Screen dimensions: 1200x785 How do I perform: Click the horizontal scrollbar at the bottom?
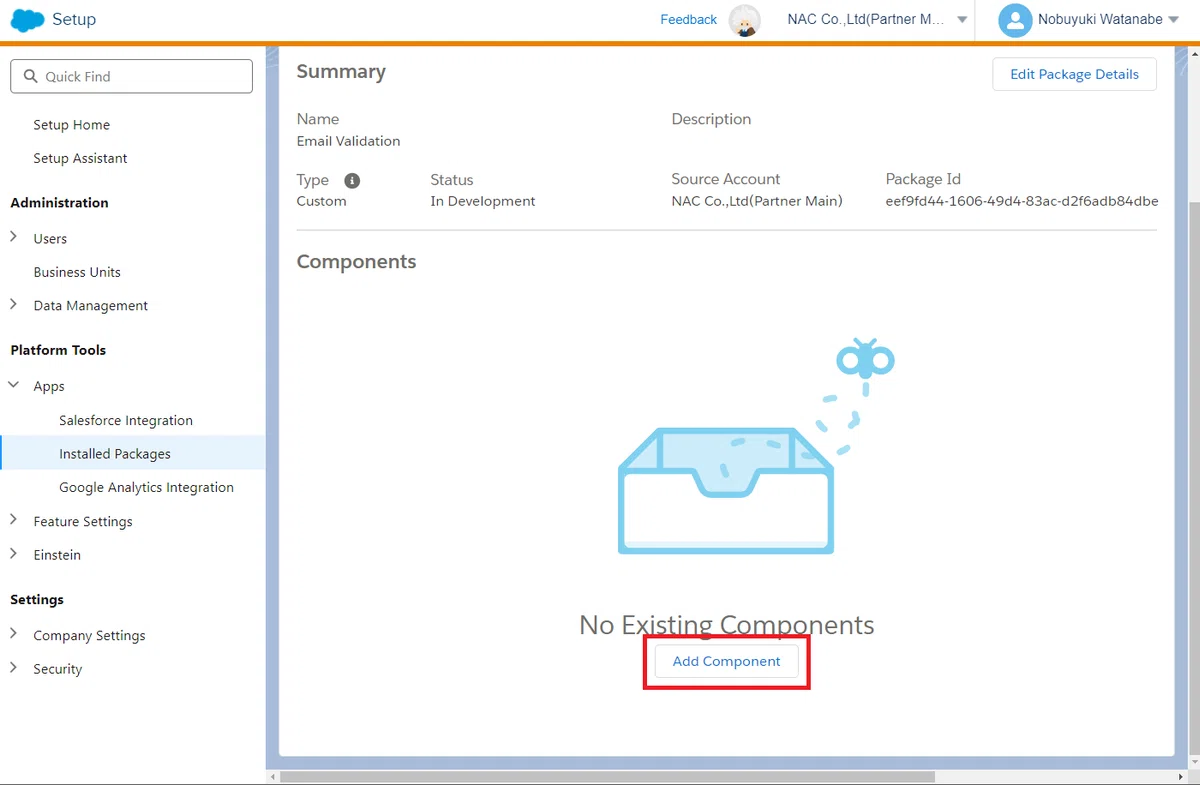(607, 777)
